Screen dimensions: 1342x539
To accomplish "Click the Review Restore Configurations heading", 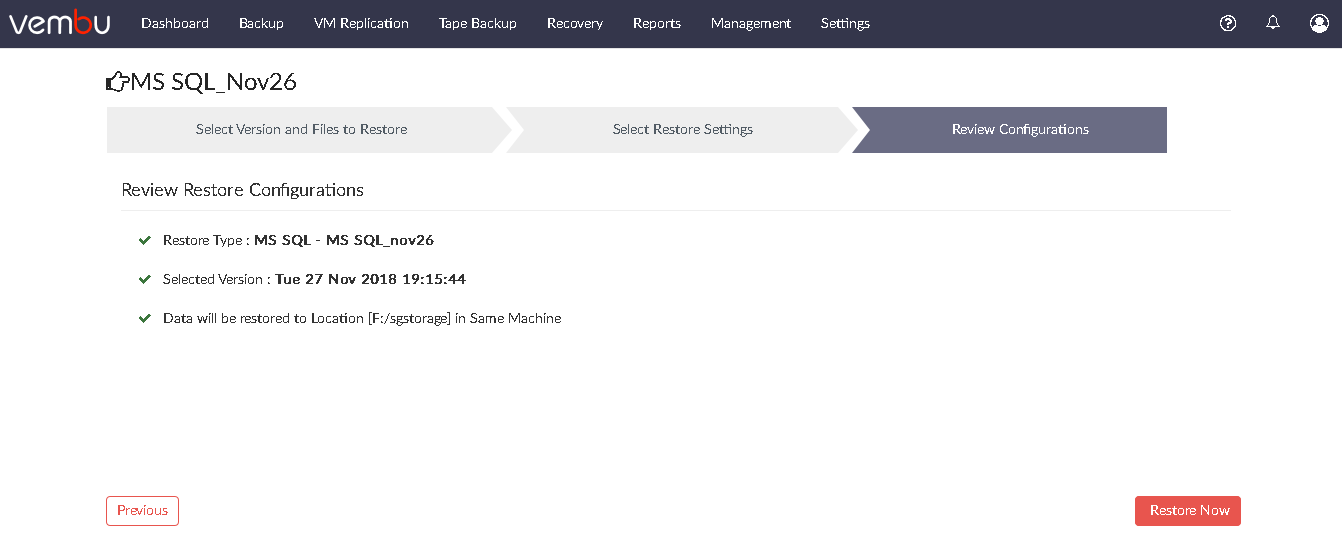I will pyautogui.click(x=243, y=190).
